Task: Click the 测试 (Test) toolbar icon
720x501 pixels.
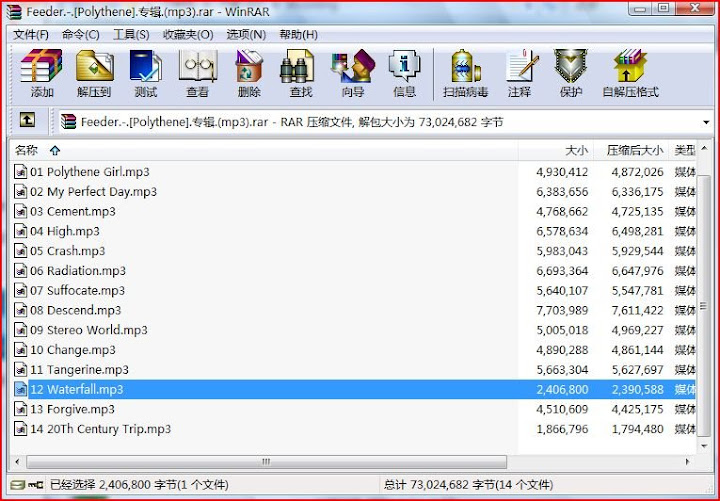Action: tap(146, 73)
